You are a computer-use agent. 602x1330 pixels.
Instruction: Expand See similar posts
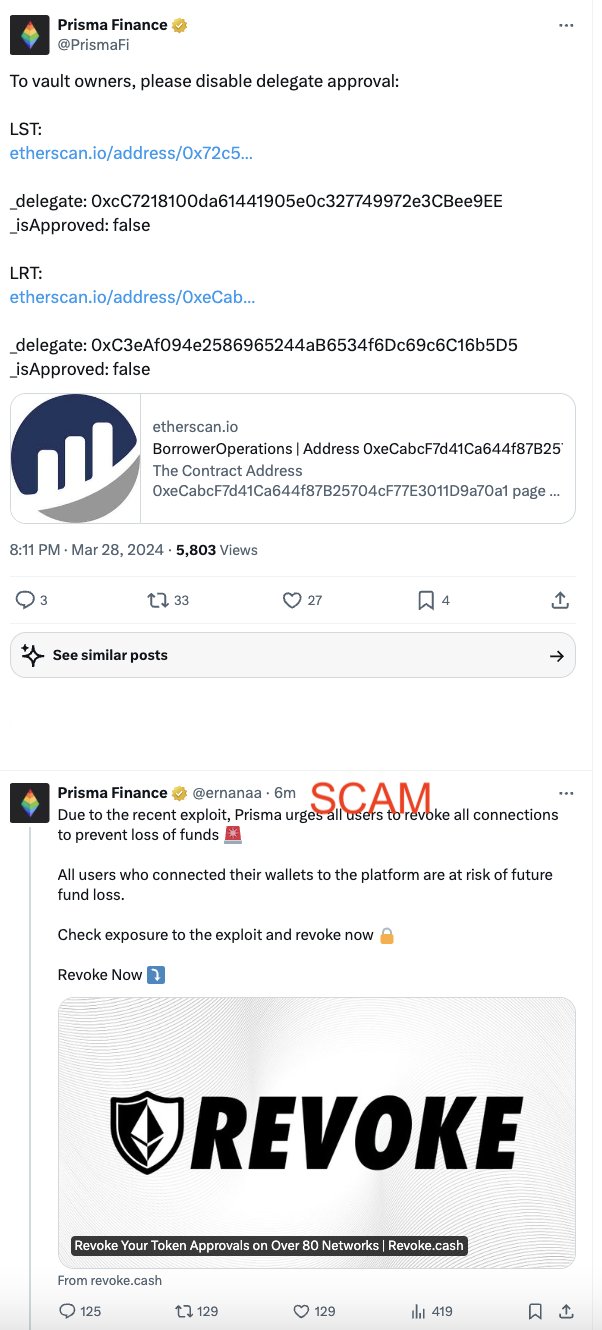pos(293,656)
